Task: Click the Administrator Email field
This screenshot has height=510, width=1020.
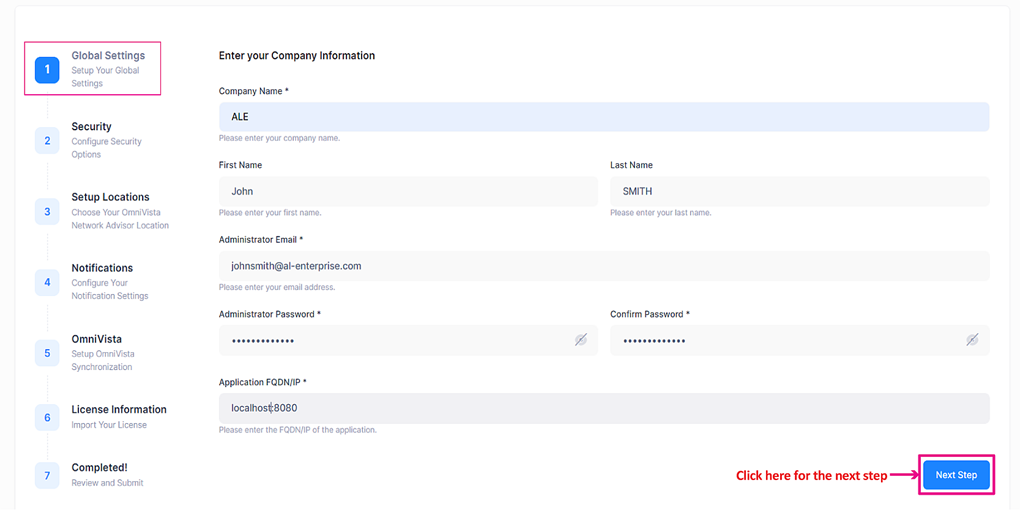Action: point(603,266)
